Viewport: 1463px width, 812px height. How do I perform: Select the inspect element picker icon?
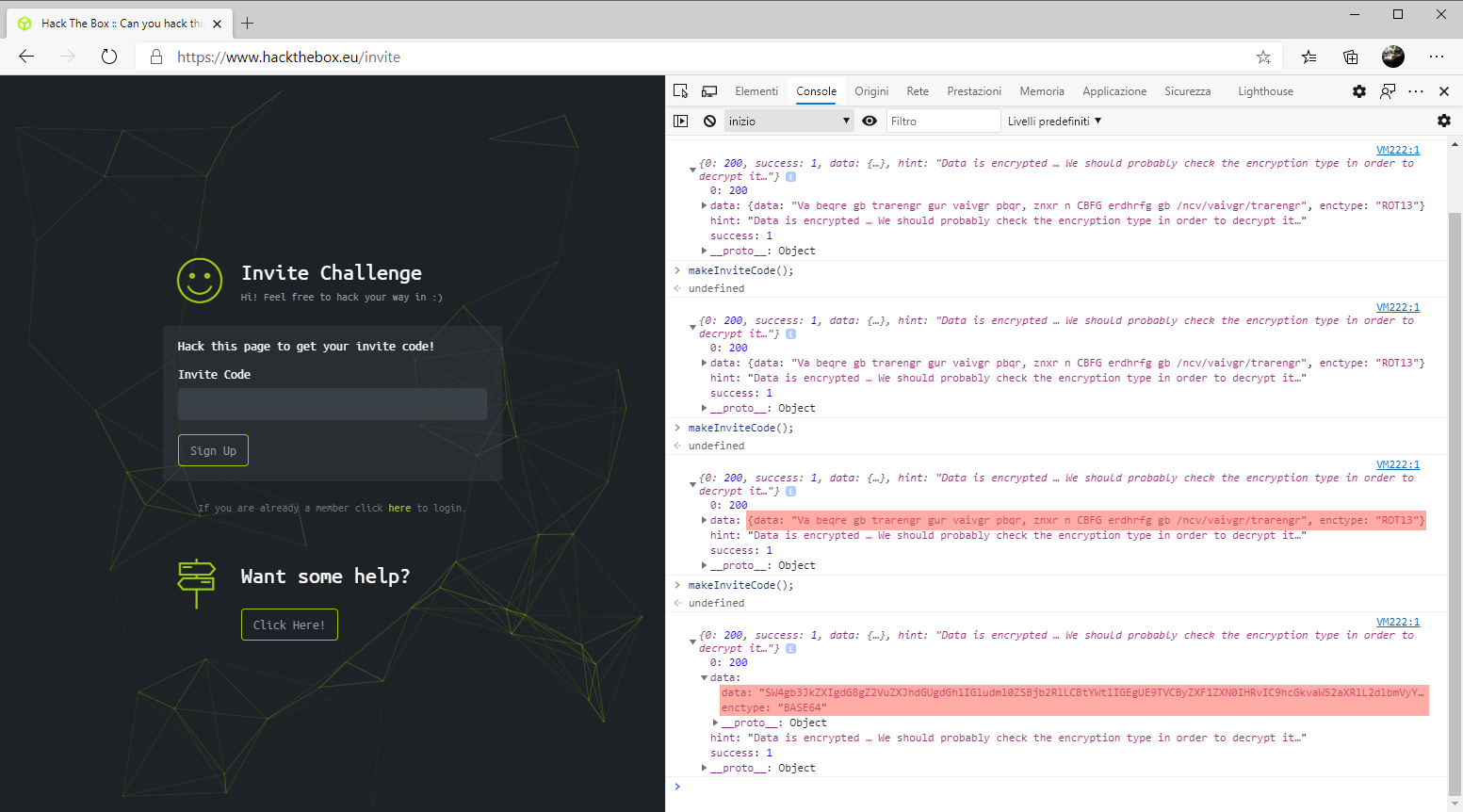click(x=681, y=91)
